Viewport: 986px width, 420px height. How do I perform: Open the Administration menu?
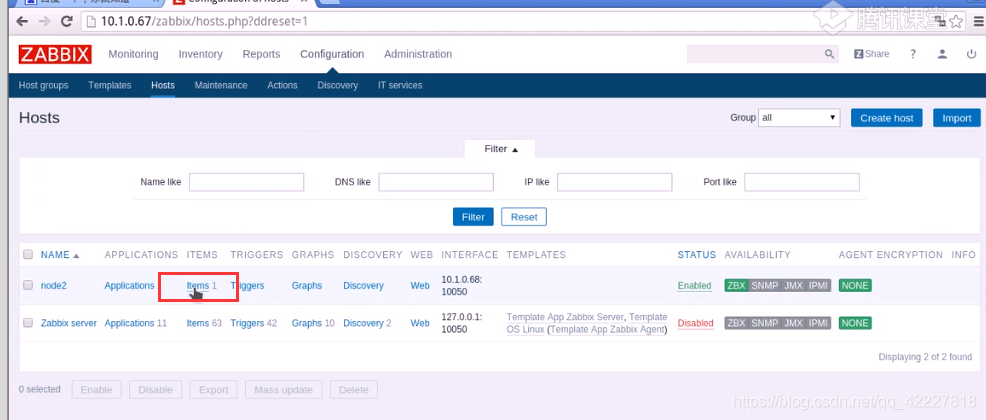[418, 54]
